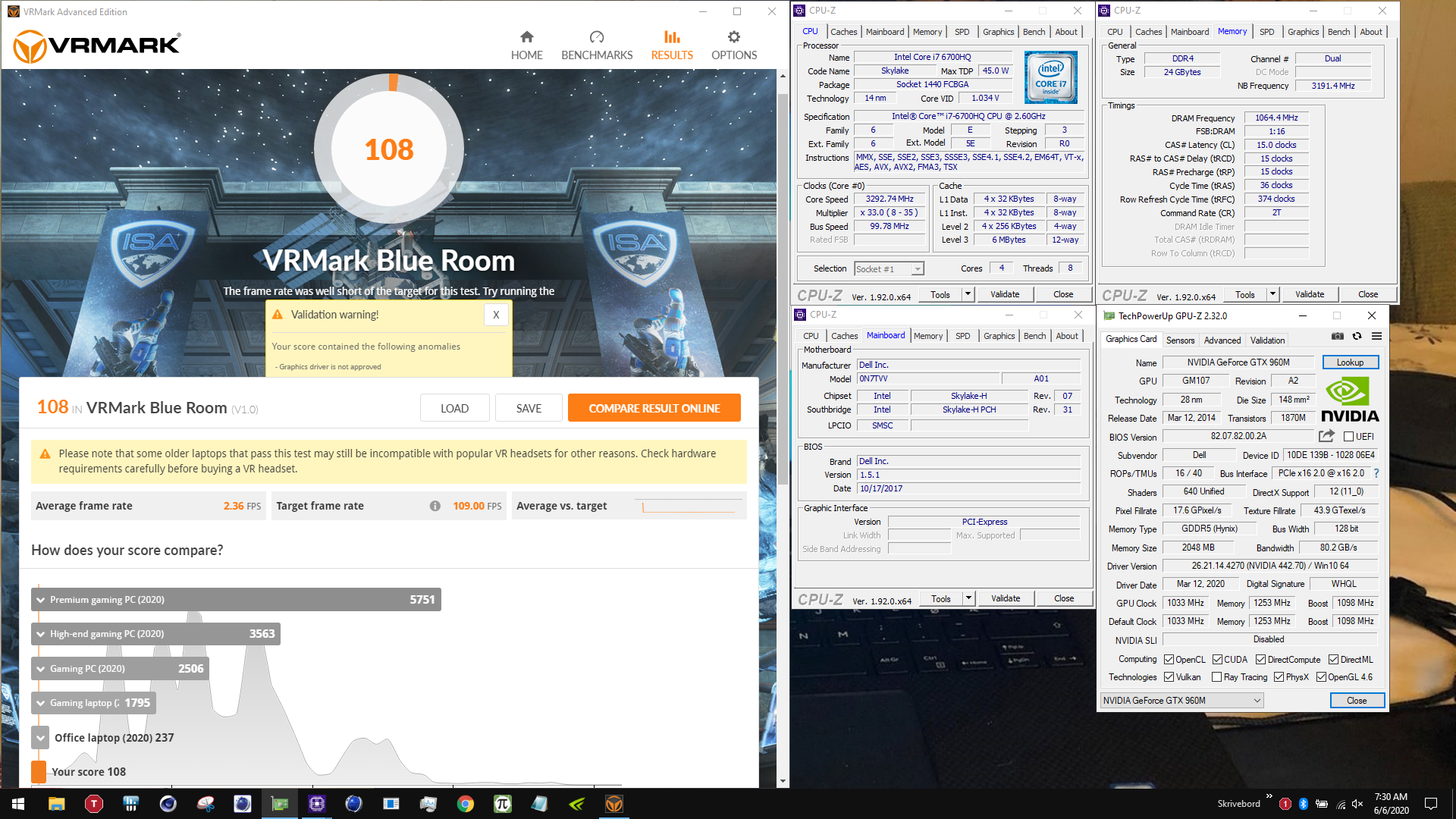Switch to Advanced tab in GPU-Z

[1222, 340]
